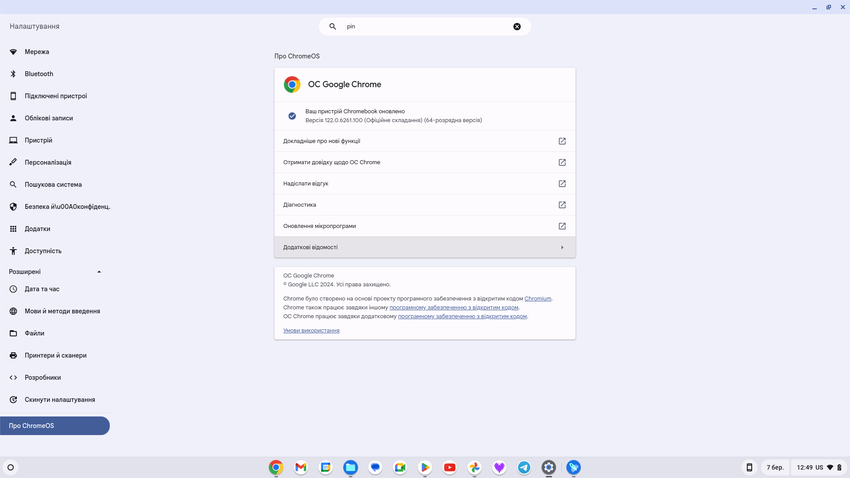Click into the settings search field
The height and width of the screenshot is (478, 850).
click(425, 27)
